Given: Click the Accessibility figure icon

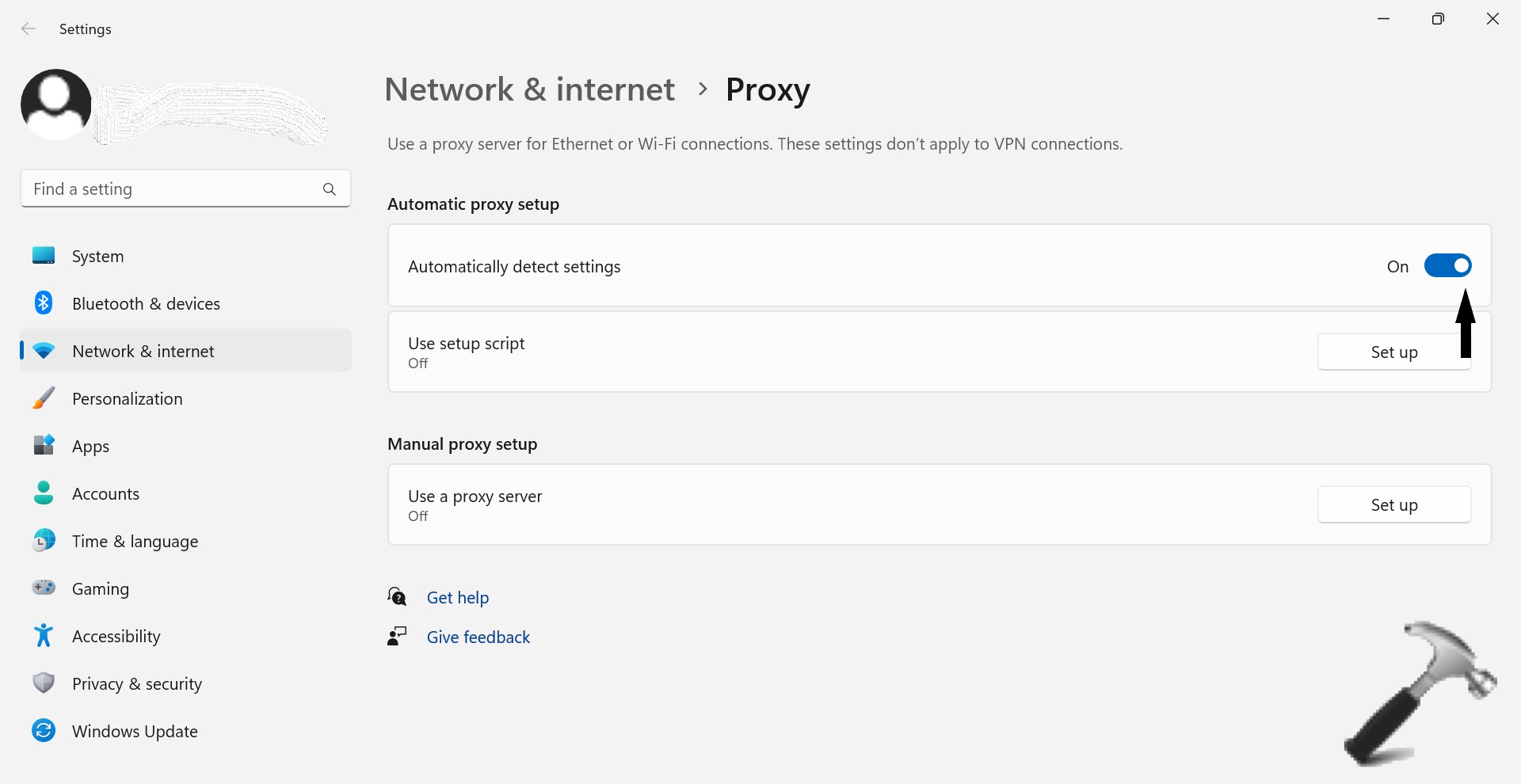Looking at the screenshot, I should 44,636.
